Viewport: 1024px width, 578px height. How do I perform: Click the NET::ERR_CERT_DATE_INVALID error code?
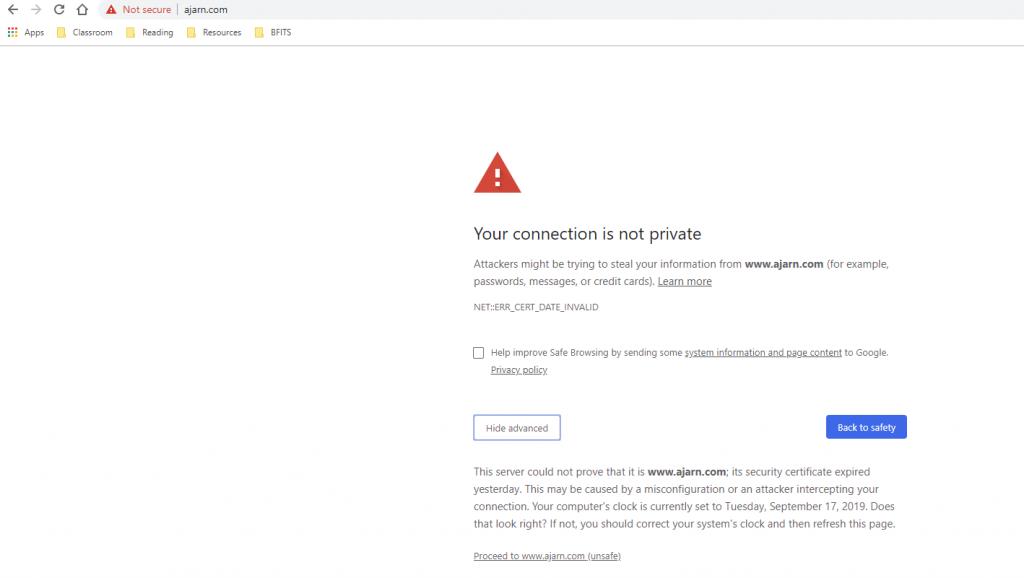click(536, 307)
